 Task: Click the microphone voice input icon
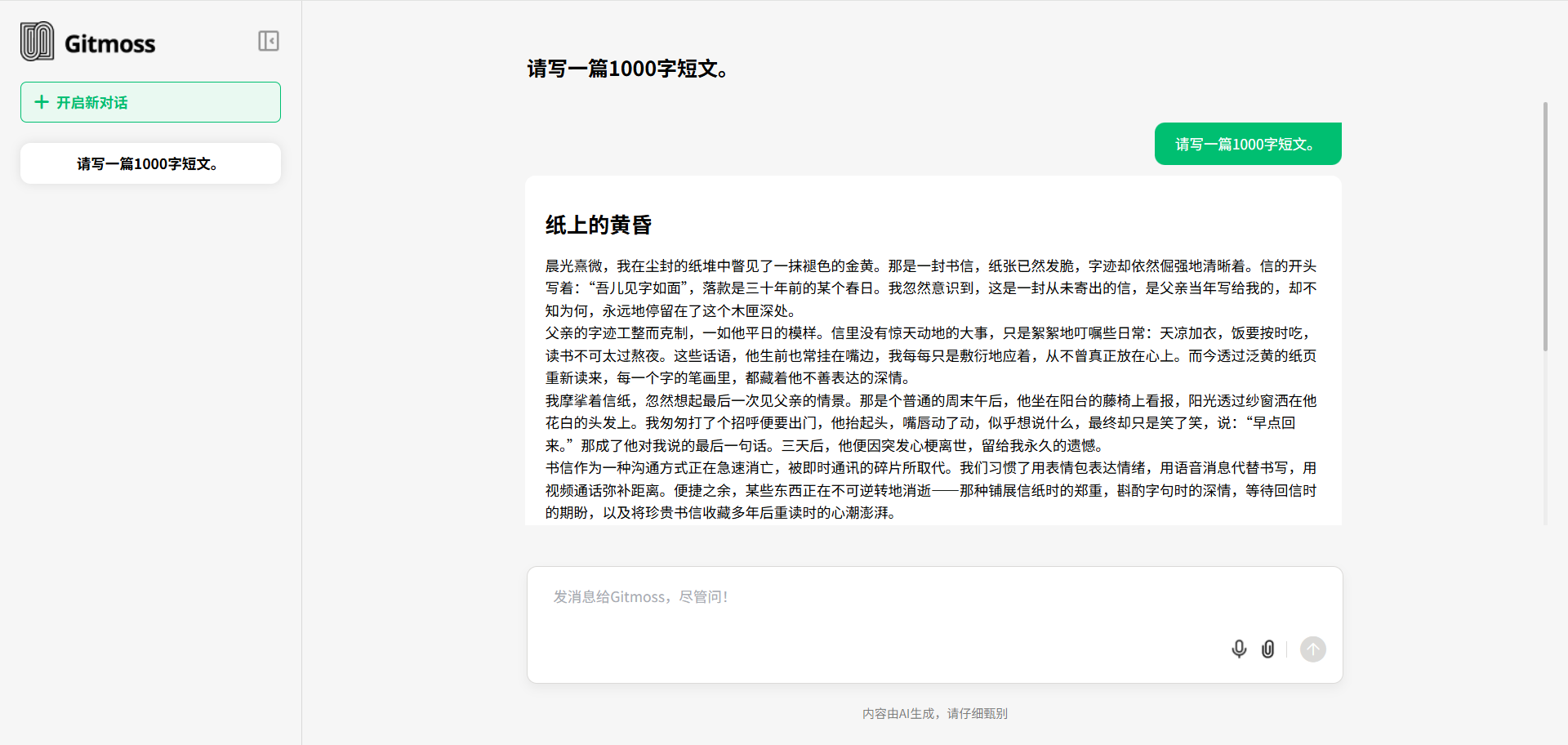point(1239,649)
